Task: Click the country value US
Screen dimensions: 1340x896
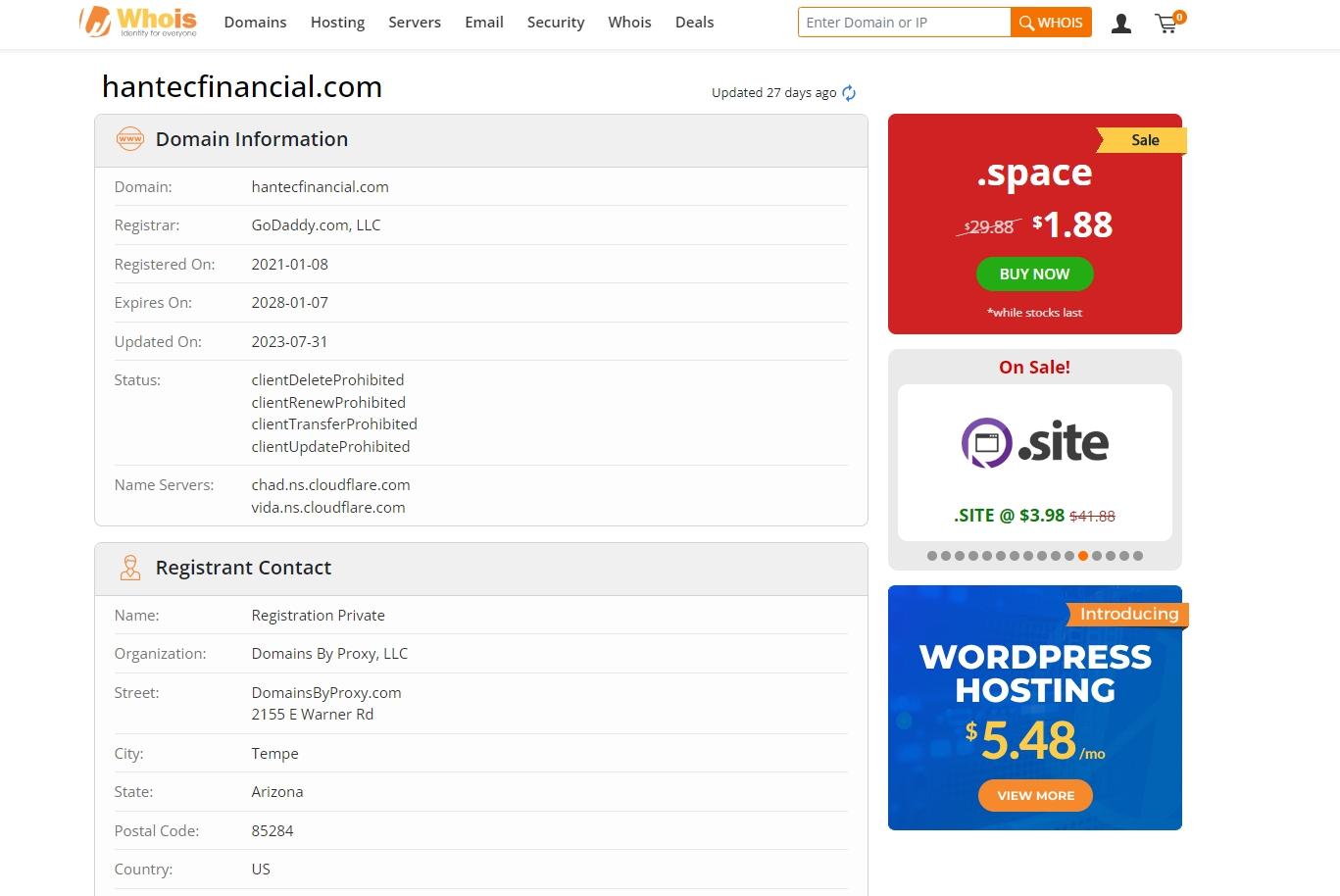Action: pos(261,870)
